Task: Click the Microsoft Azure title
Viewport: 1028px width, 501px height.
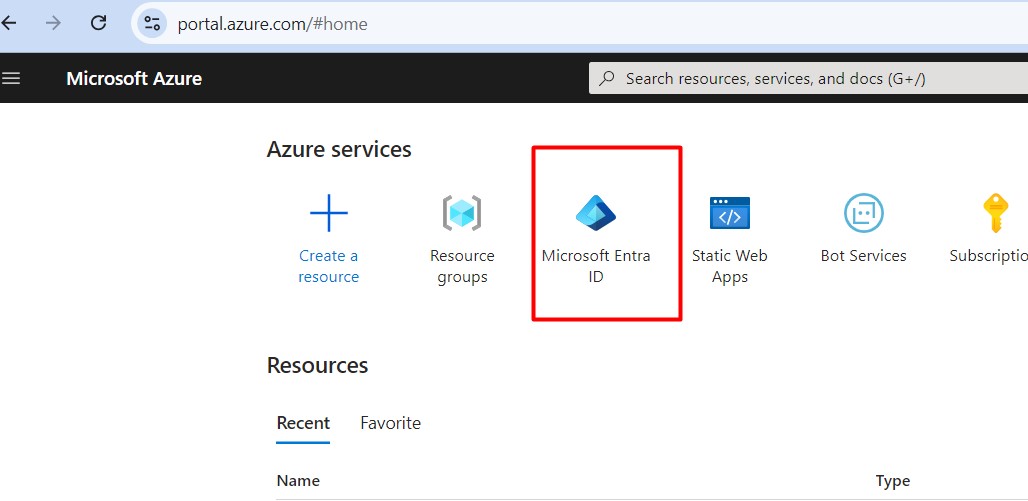Action: click(134, 79)
